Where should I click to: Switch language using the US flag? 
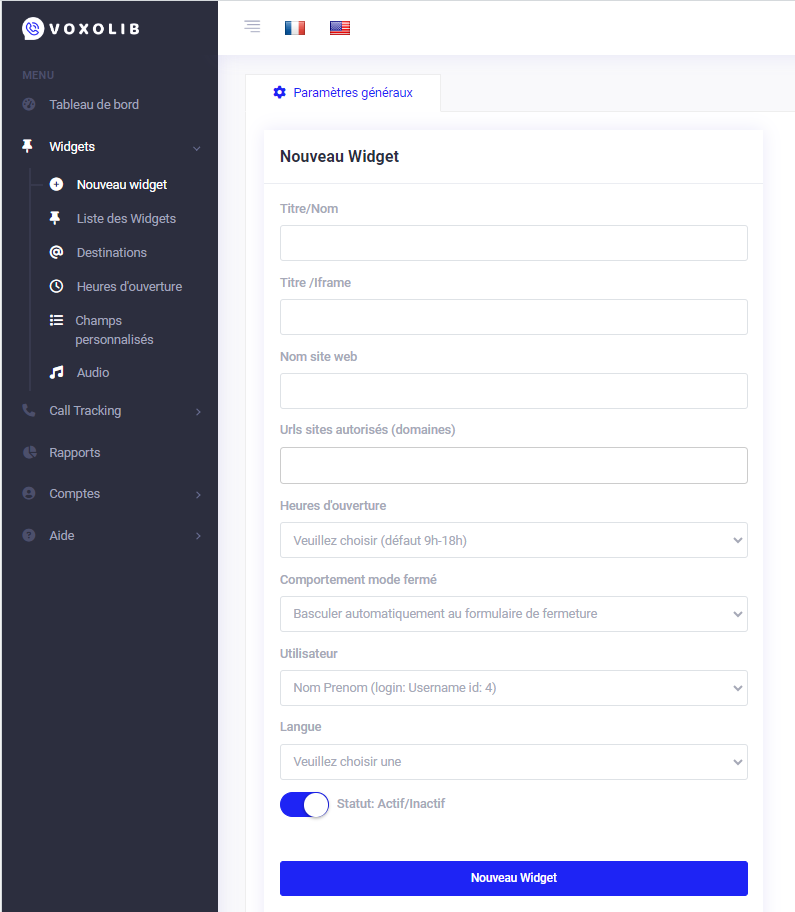click(340, 28)
